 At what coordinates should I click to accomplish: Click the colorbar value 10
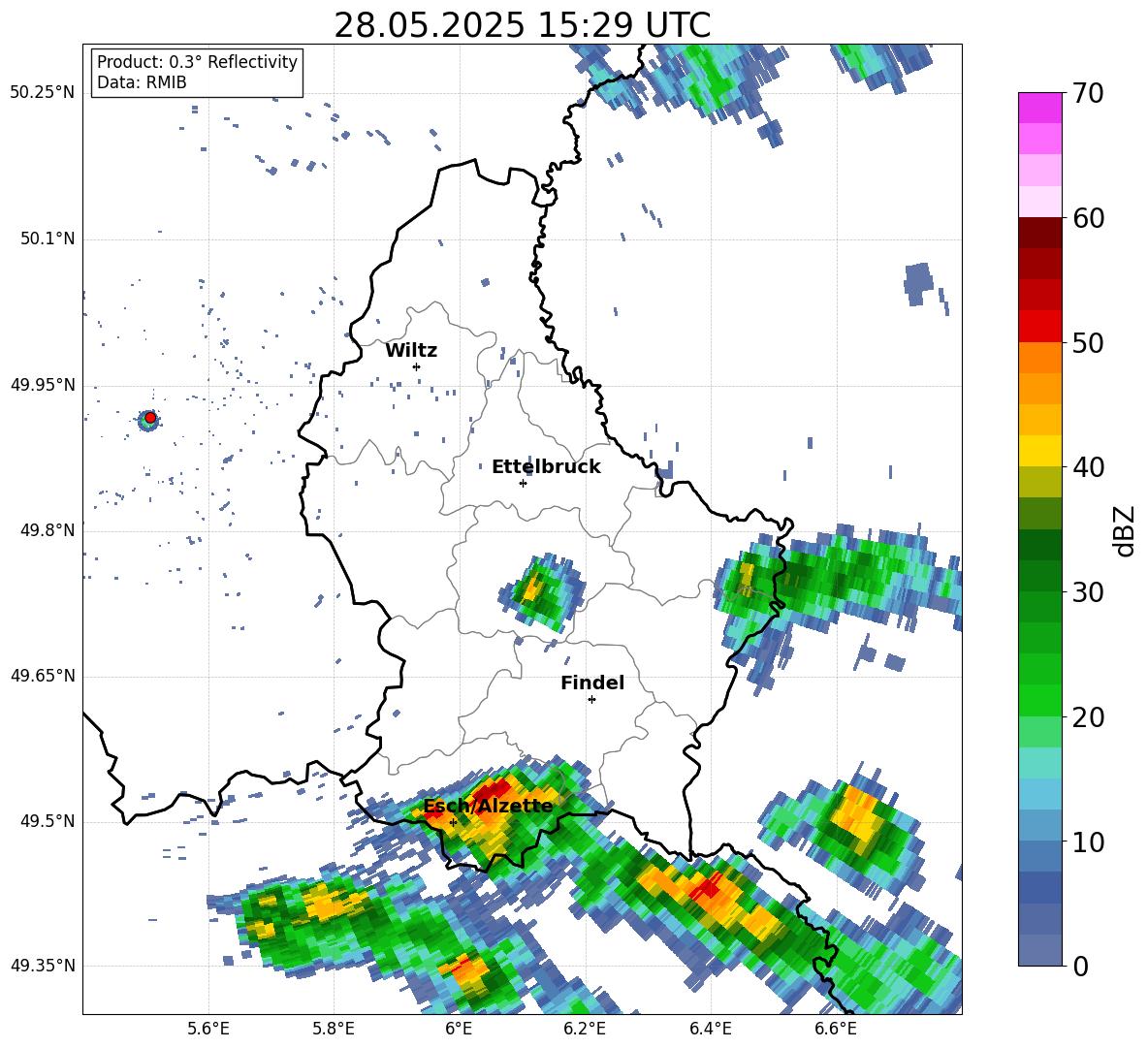(x=1087, y=842)
